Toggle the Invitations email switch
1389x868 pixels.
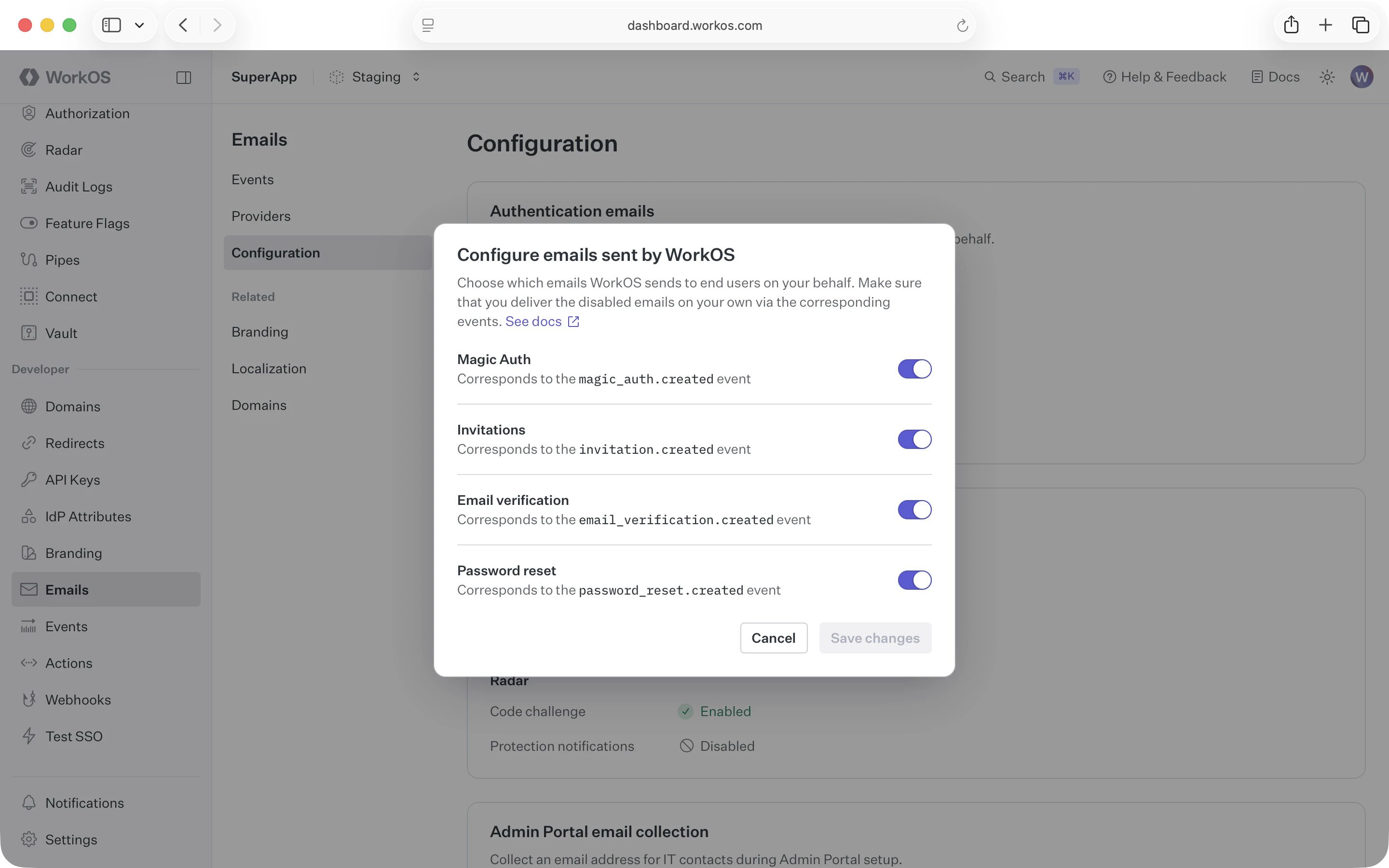coord(914,439)
